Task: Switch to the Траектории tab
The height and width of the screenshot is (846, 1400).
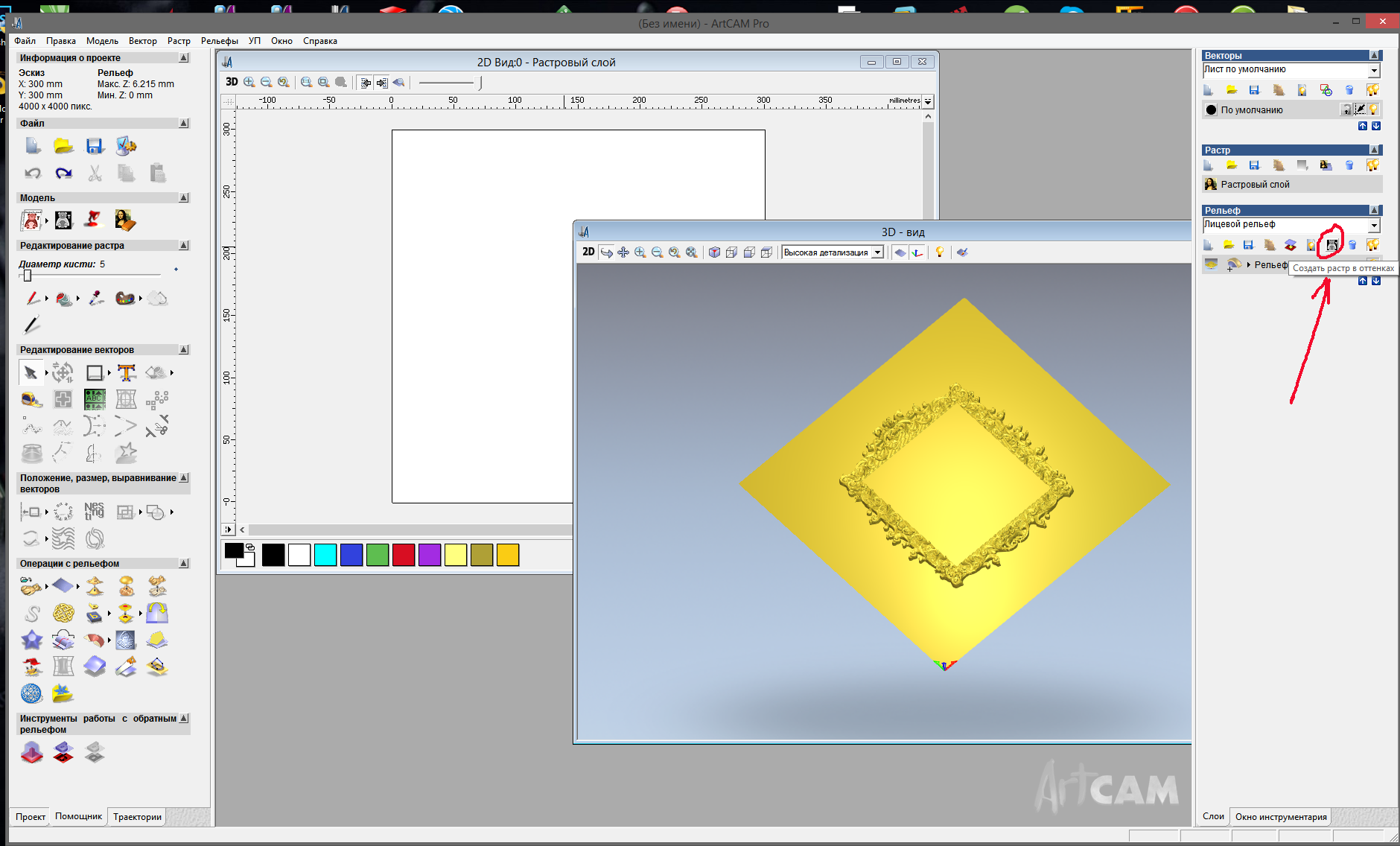Action: point(137,817)
